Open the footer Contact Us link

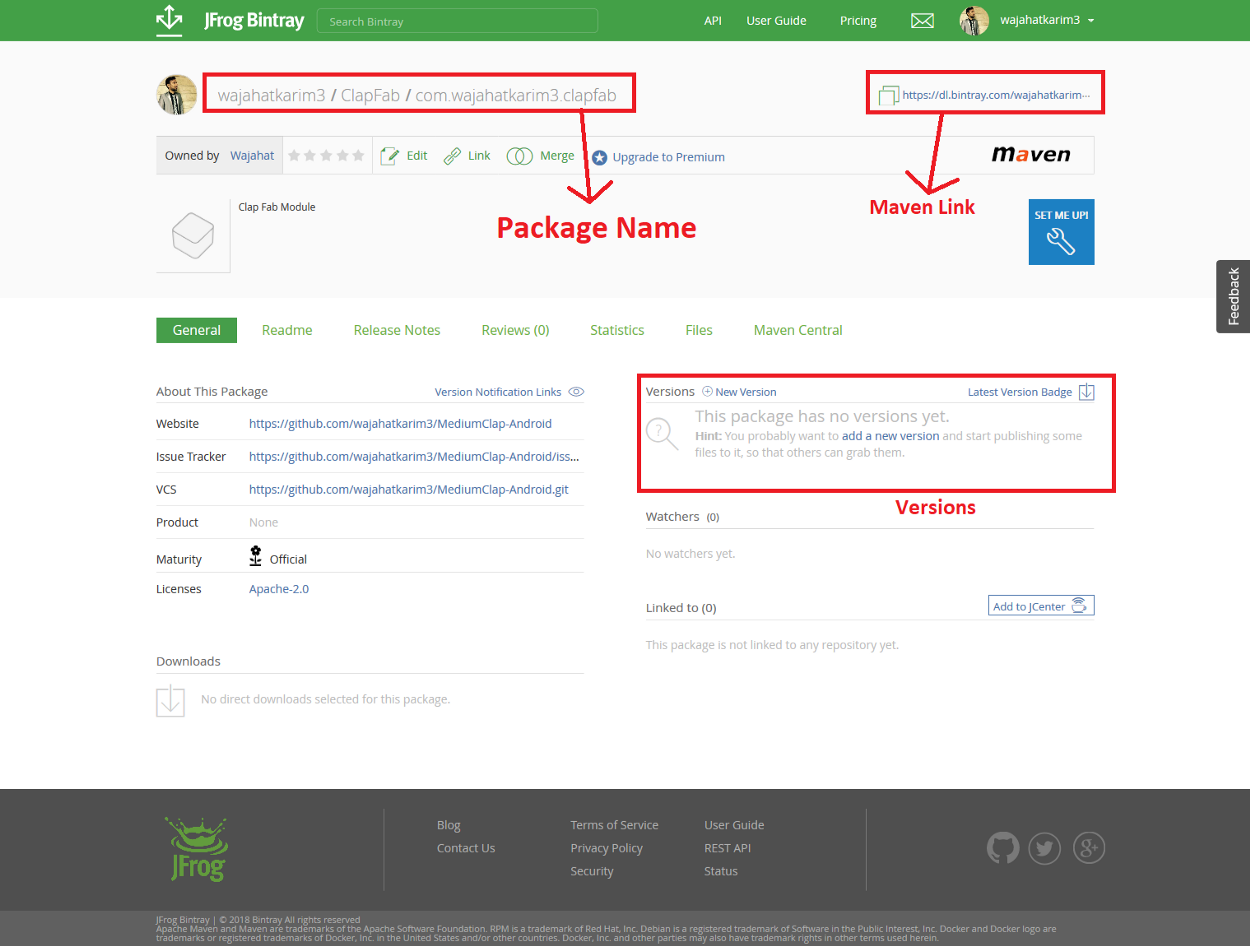pyautogui.click(x=466, y=848)
